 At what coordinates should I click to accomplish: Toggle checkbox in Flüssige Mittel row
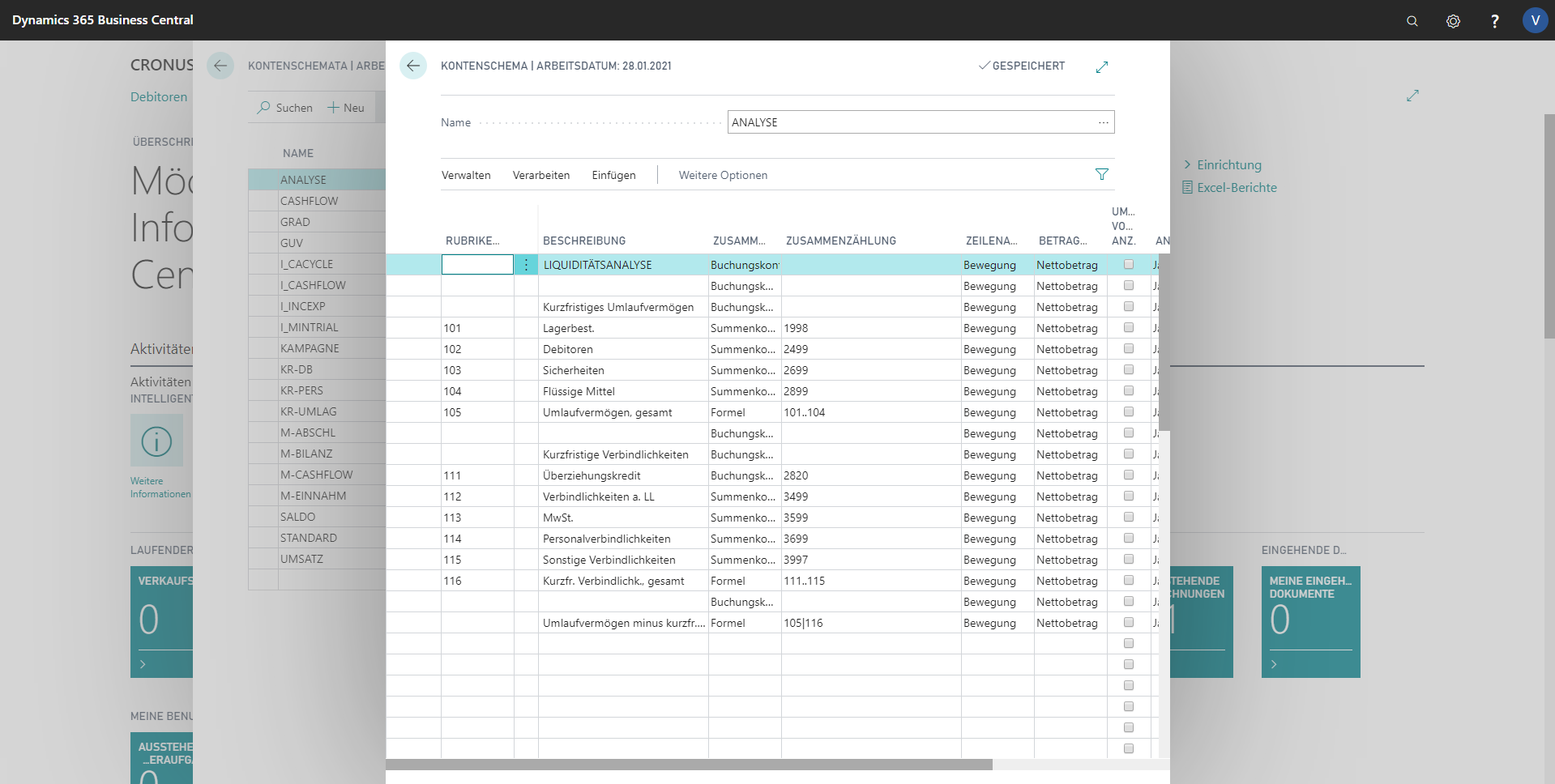pos(1129,391)
